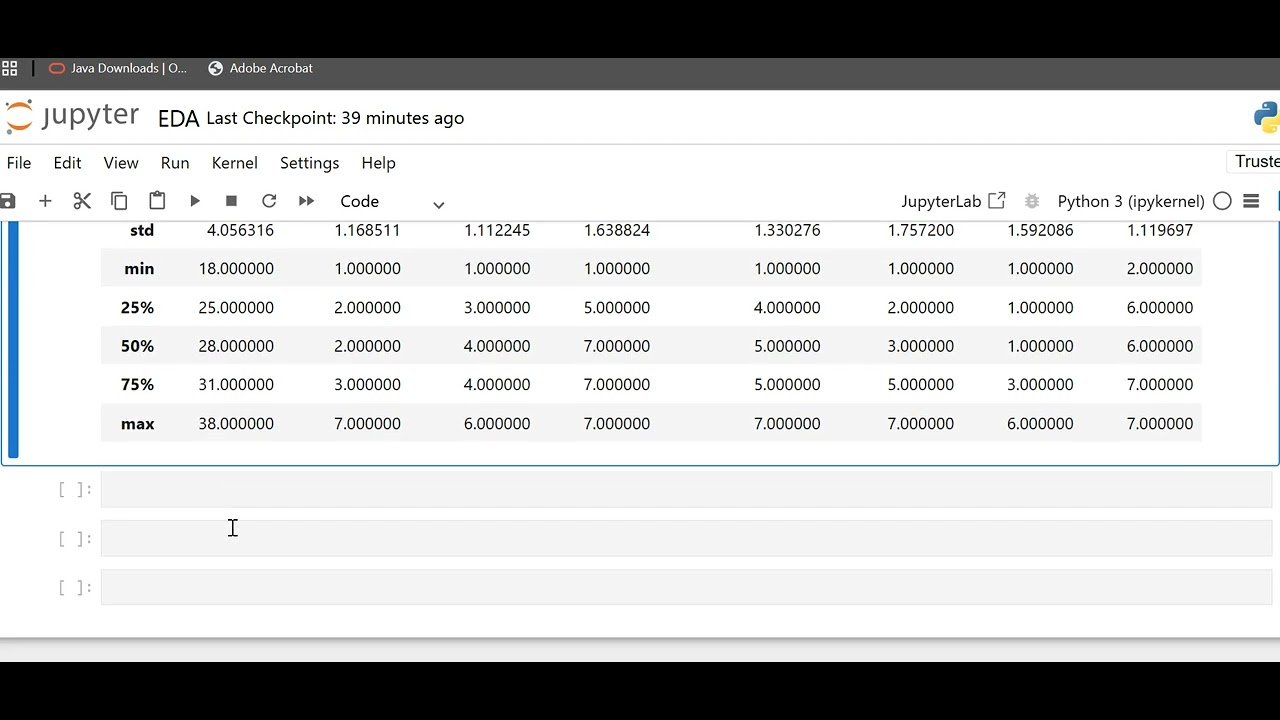Click the first empty code cell input

(x=686, y=489)
